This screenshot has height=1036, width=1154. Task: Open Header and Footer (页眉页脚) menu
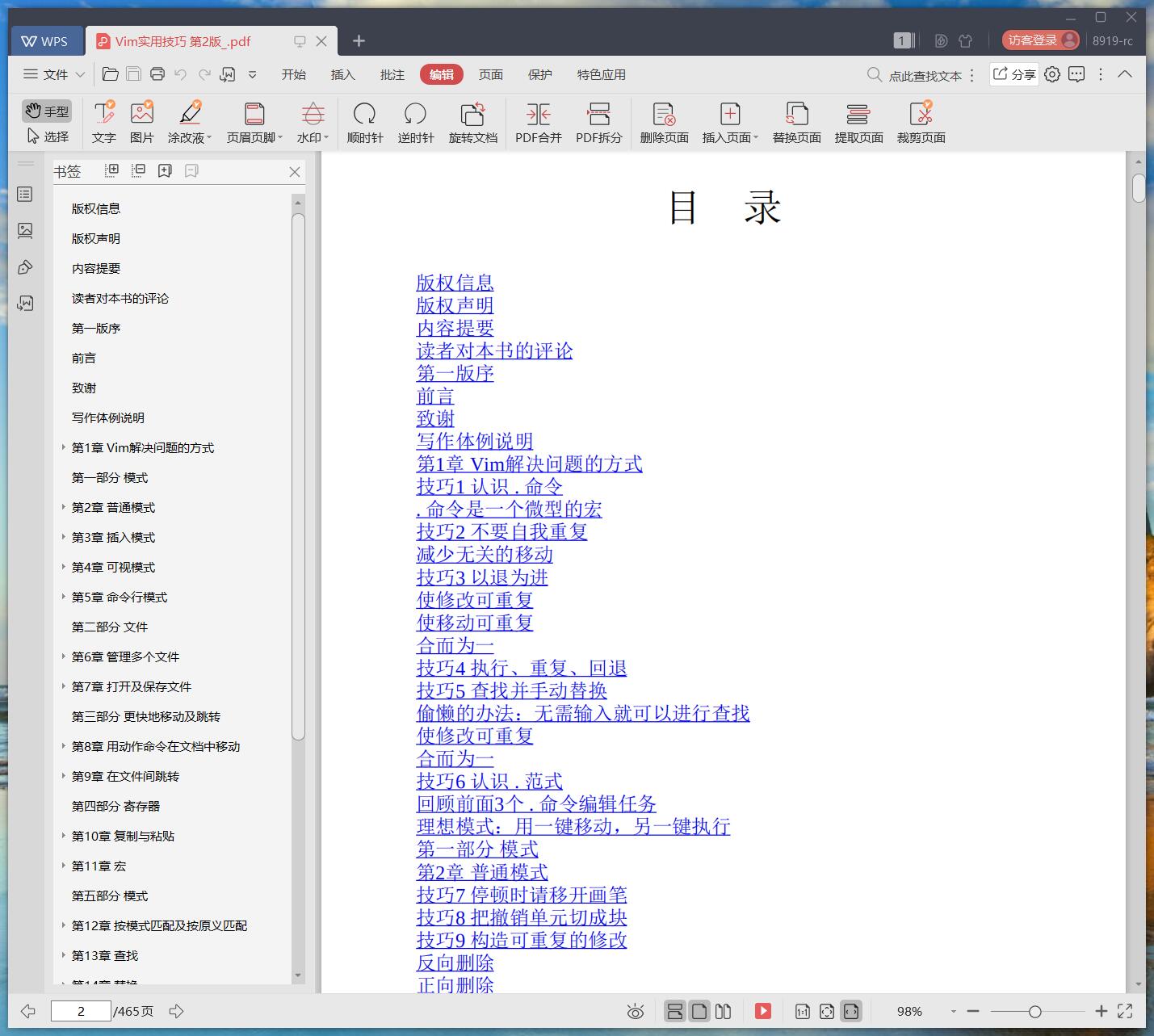click(254, 123)
